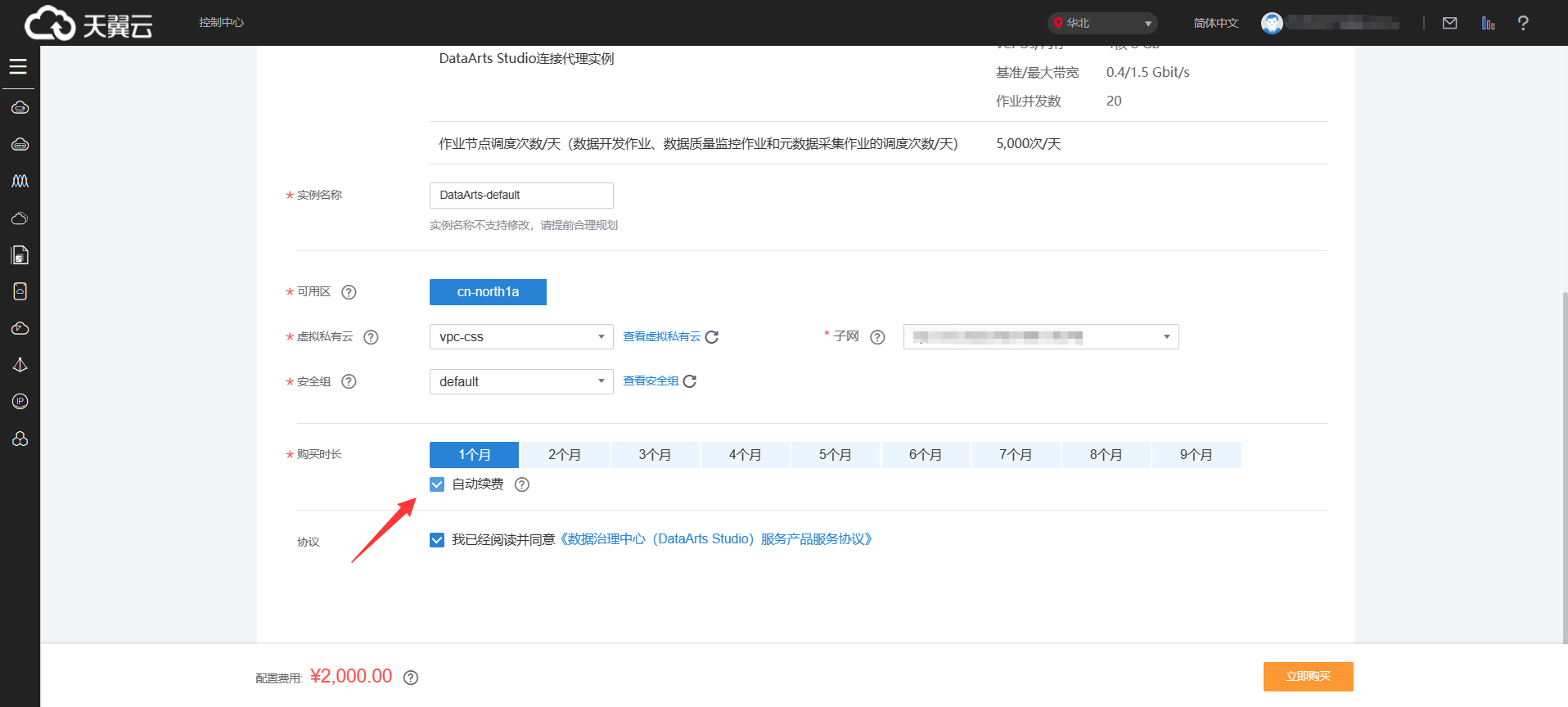
Task: Click the DataArts Studio连接代理实例 text
Action: click(x=526, y=59)
